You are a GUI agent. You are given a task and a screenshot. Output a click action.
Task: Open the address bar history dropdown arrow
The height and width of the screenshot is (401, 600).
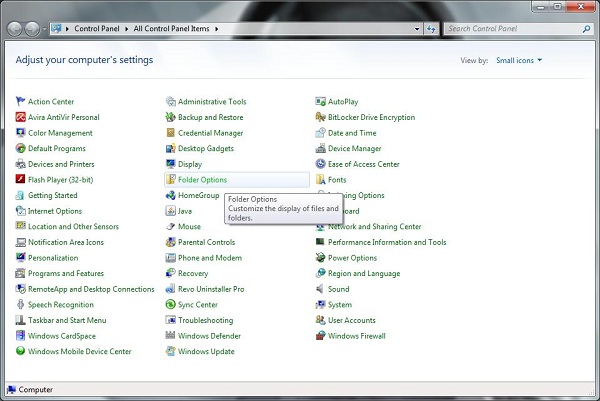[x=419, y=28]
